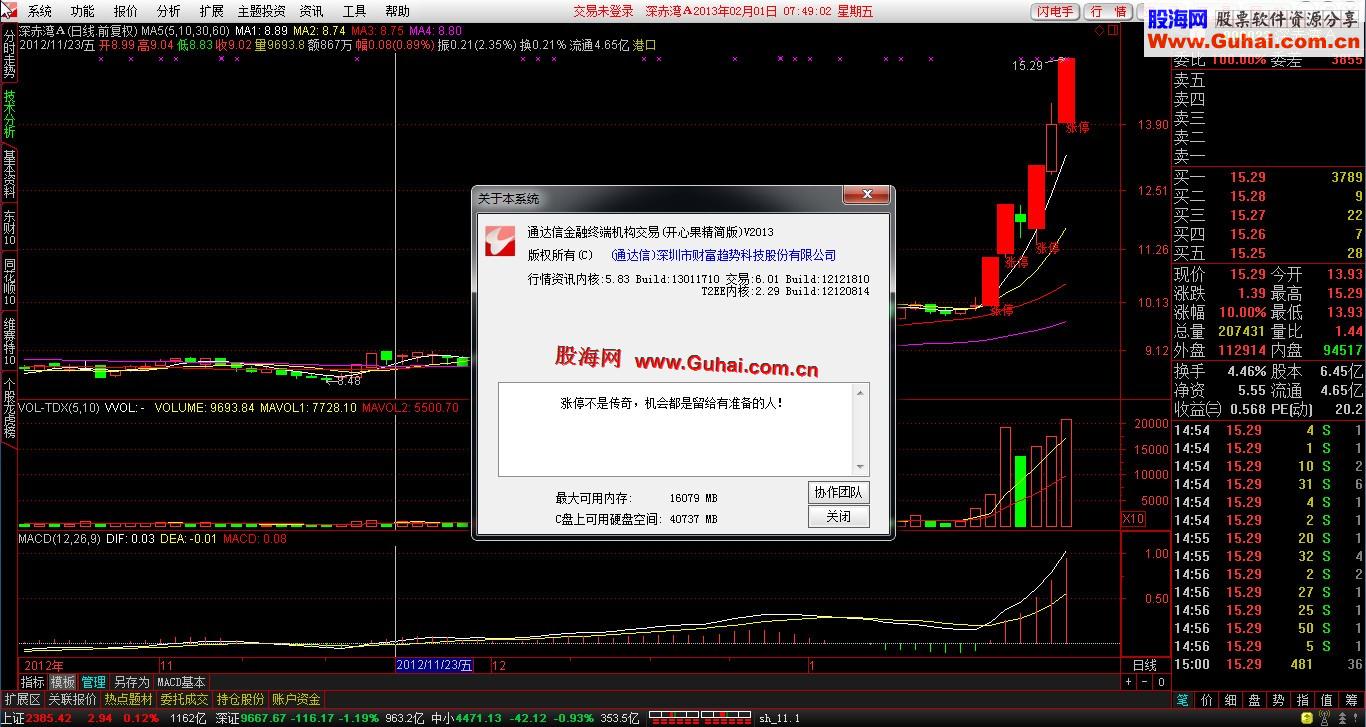Click 关闭 button in About dialog
The height and width of the screenshot is (727, 1366).
click(838, 517)
